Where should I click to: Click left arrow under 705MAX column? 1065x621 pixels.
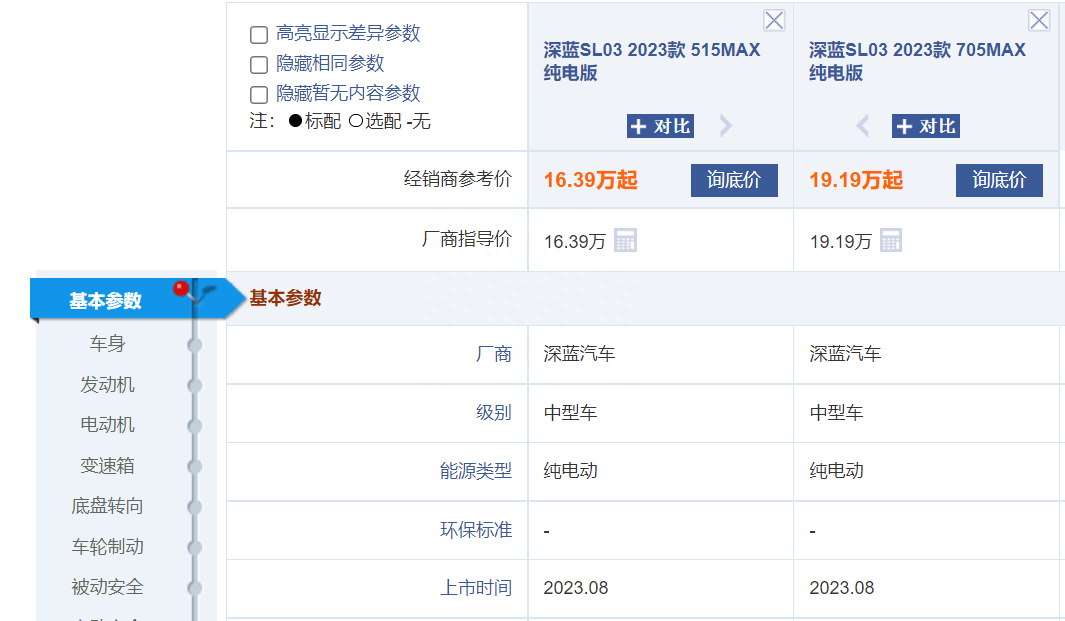[x=863, y=126]
